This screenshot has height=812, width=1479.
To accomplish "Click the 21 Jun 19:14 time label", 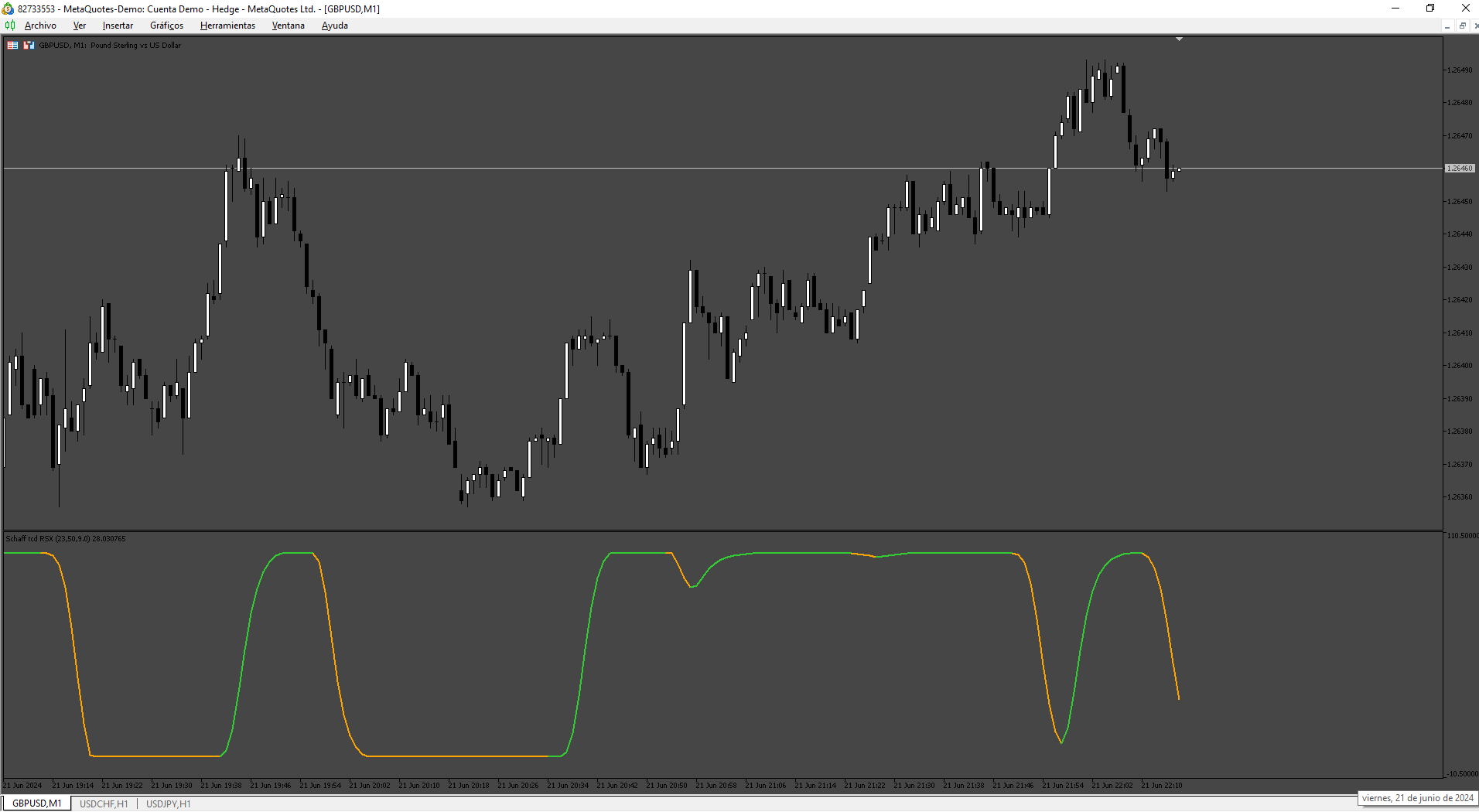I will (x=73, y=786).
